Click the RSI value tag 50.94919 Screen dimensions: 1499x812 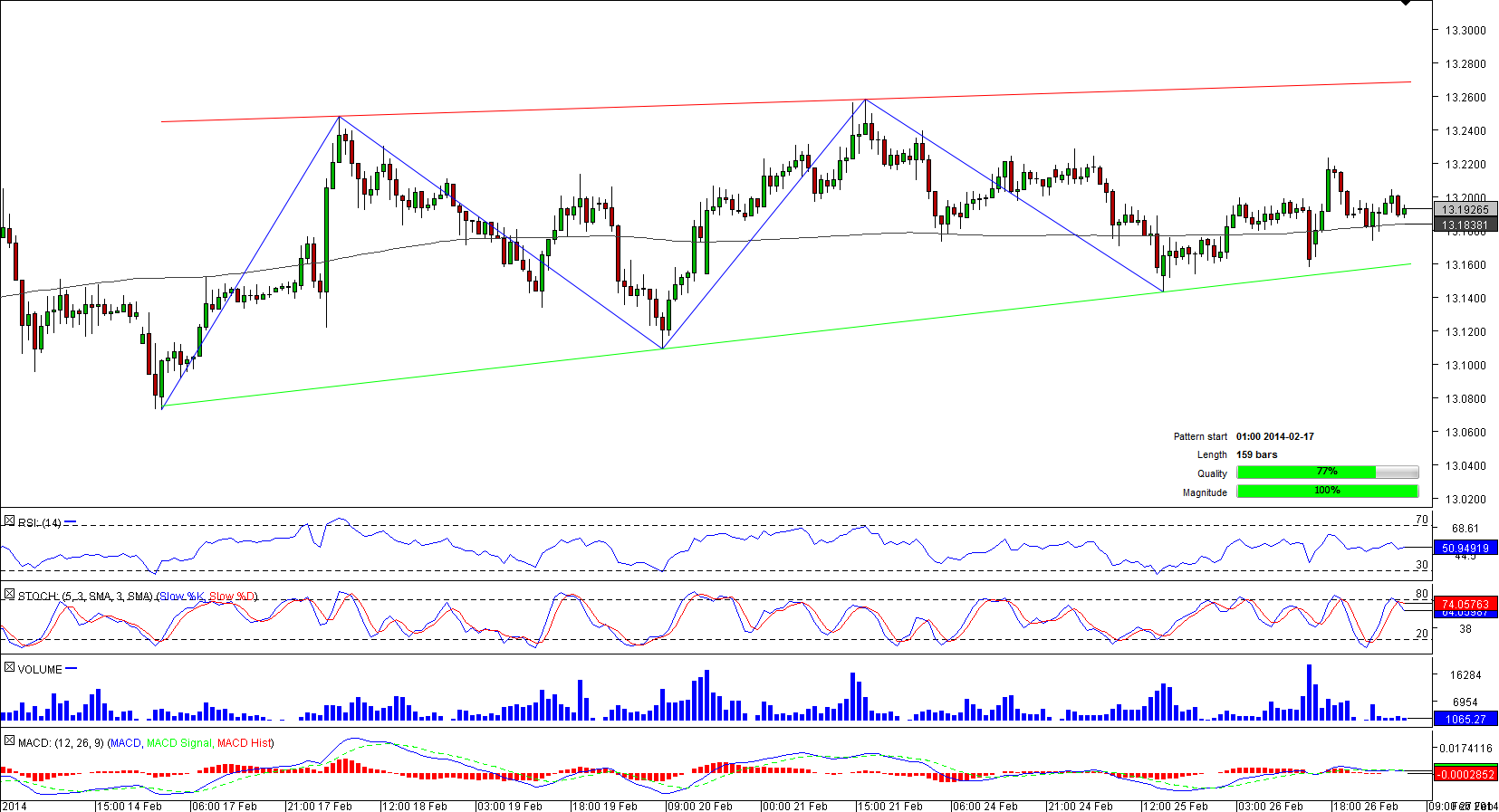click(x=1465, y=548)
